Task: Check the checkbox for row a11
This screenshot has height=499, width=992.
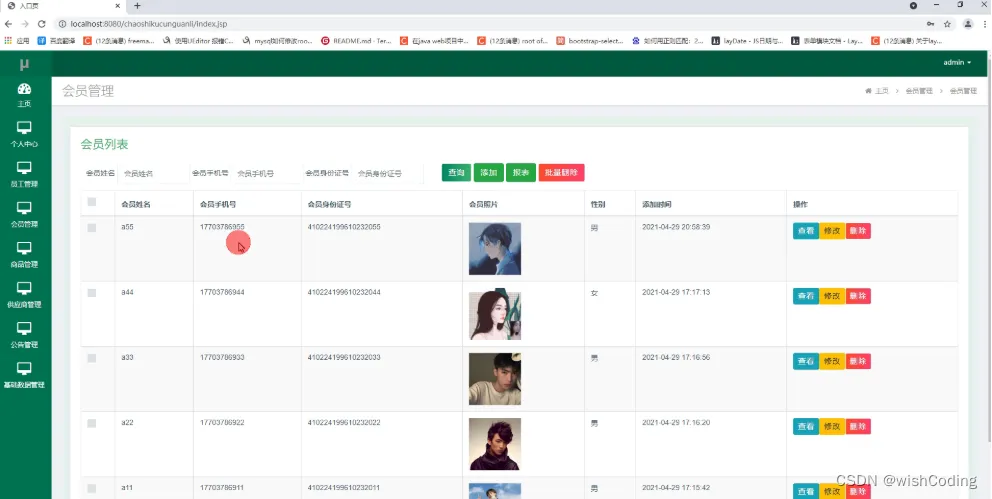Action: click(x=92, y=488)
